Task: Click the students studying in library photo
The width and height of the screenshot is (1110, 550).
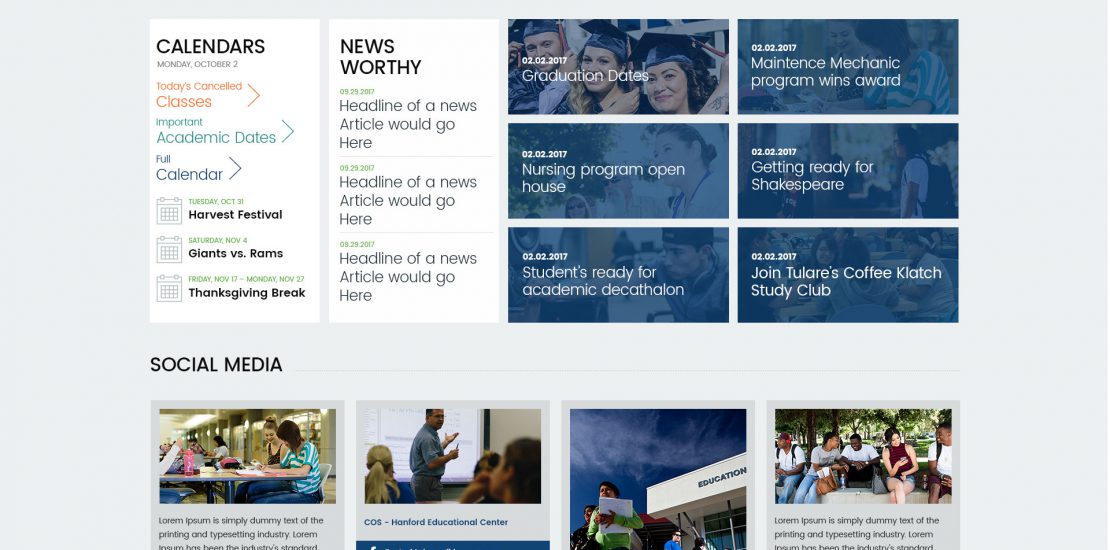Action: pyautogui.click(x=247, y=456)
